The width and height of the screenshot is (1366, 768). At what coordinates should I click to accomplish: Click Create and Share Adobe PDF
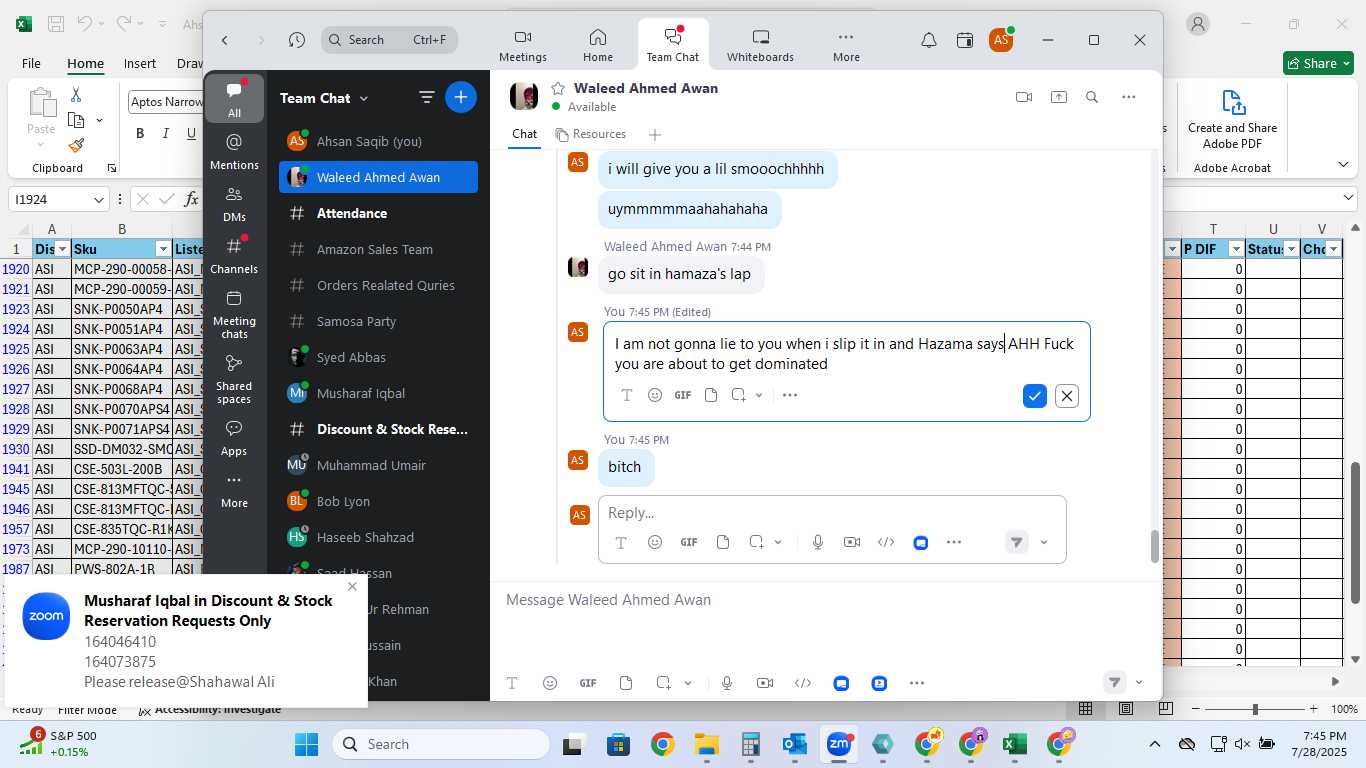(1232, 120)
